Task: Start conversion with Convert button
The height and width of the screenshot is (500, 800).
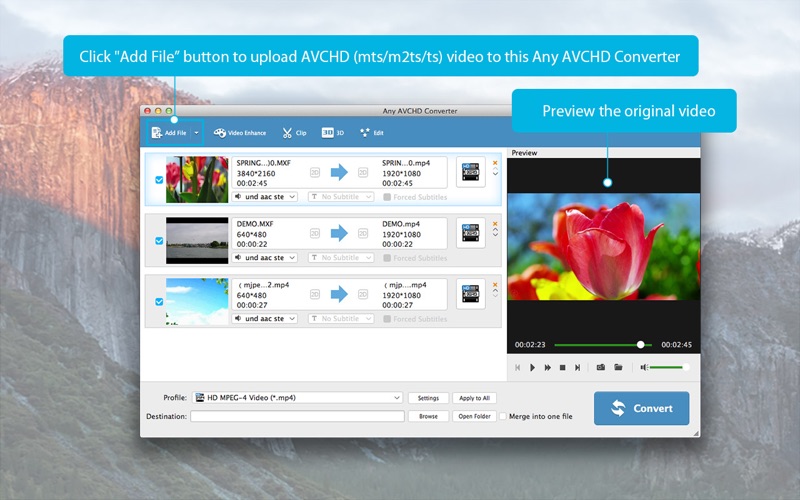Action: coord(641,408)
